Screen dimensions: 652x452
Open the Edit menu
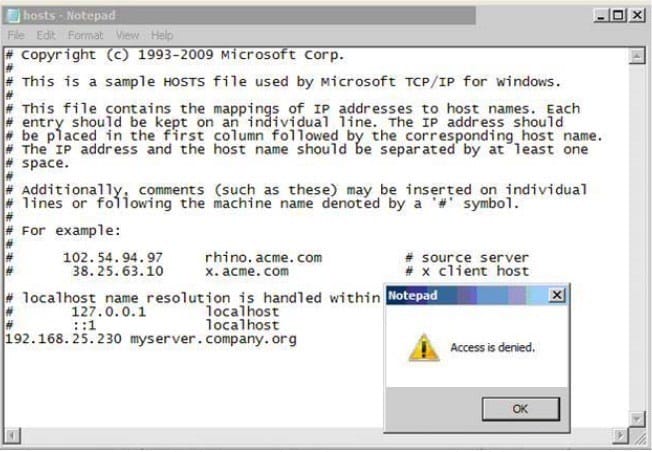[46, 35]
